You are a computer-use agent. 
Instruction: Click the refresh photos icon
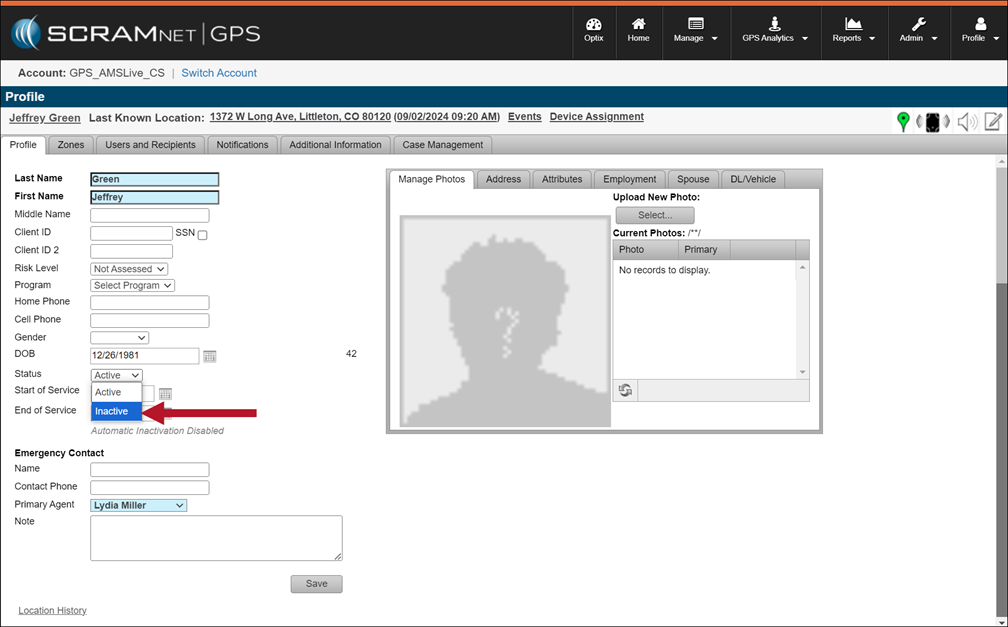(625, 390)
